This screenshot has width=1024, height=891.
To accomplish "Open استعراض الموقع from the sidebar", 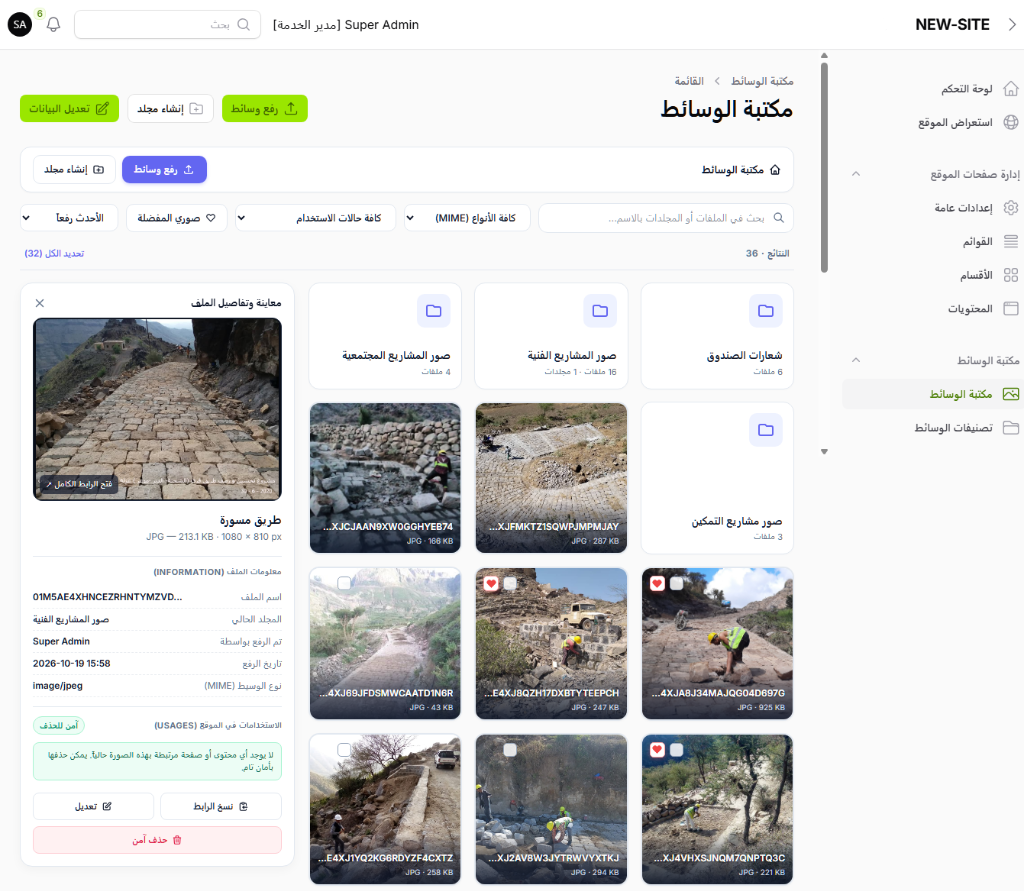I will 968,122.
